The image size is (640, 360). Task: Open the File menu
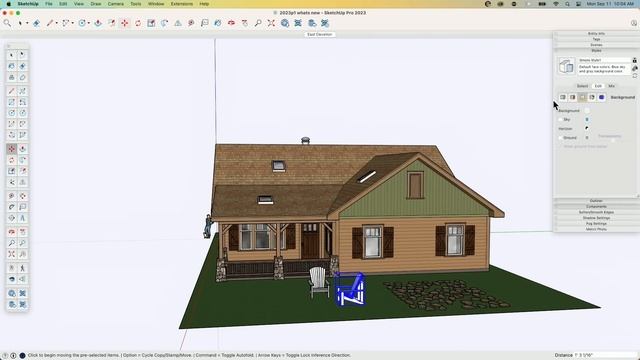pos(49,4)
